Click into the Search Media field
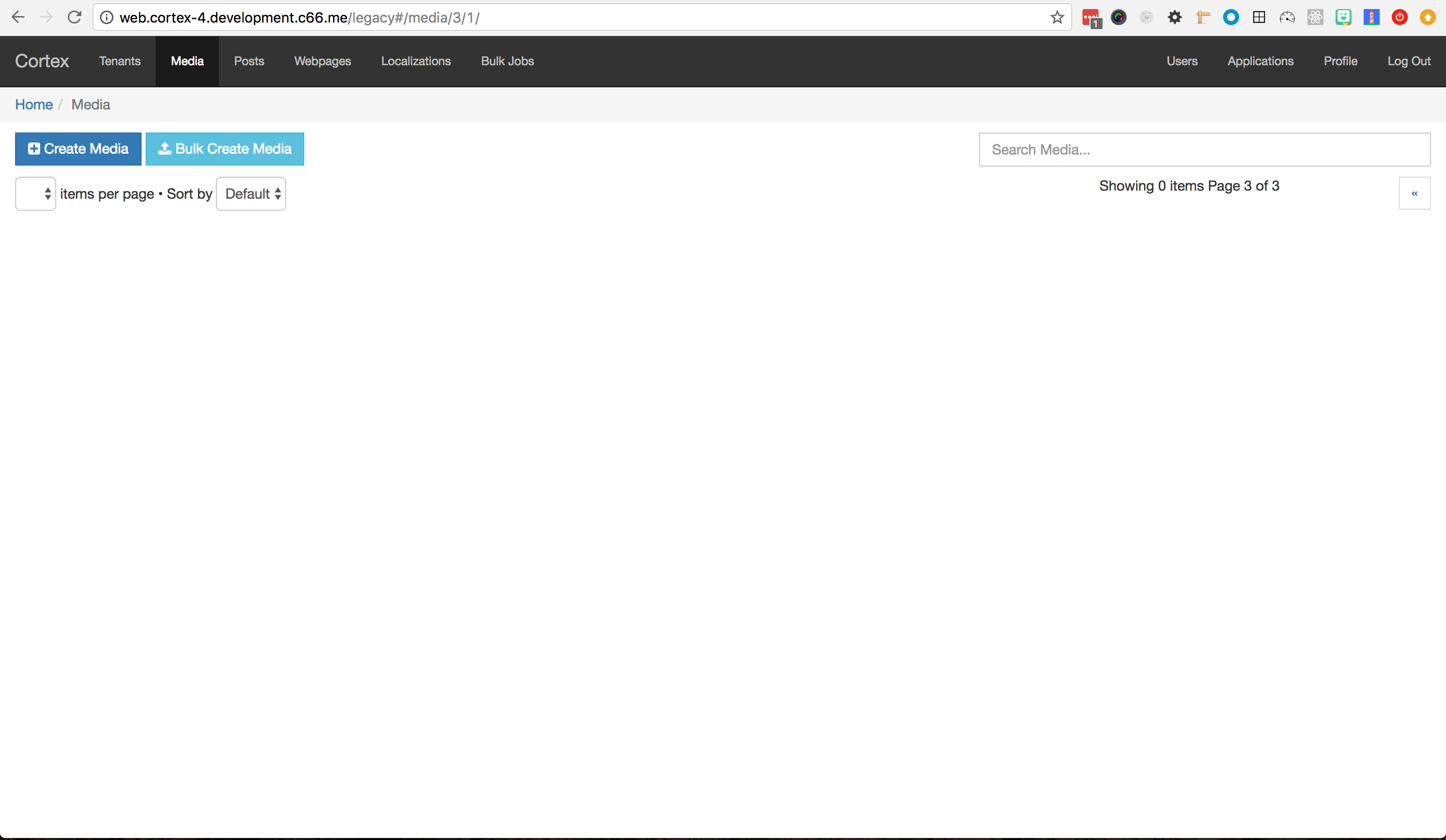The image size is (1446, 840). tap(1204, 150)
